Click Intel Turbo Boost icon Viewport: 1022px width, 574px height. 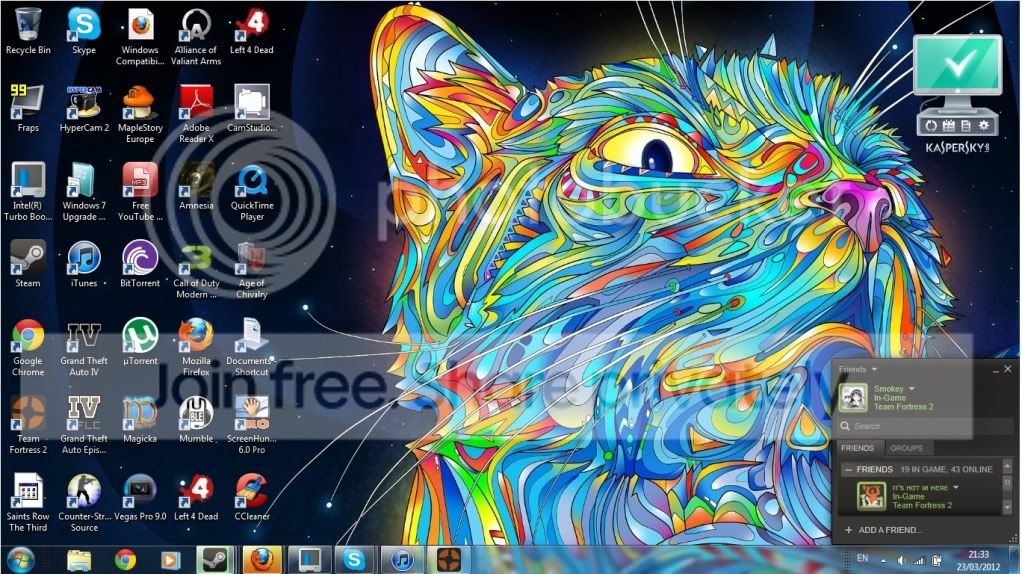28,192
